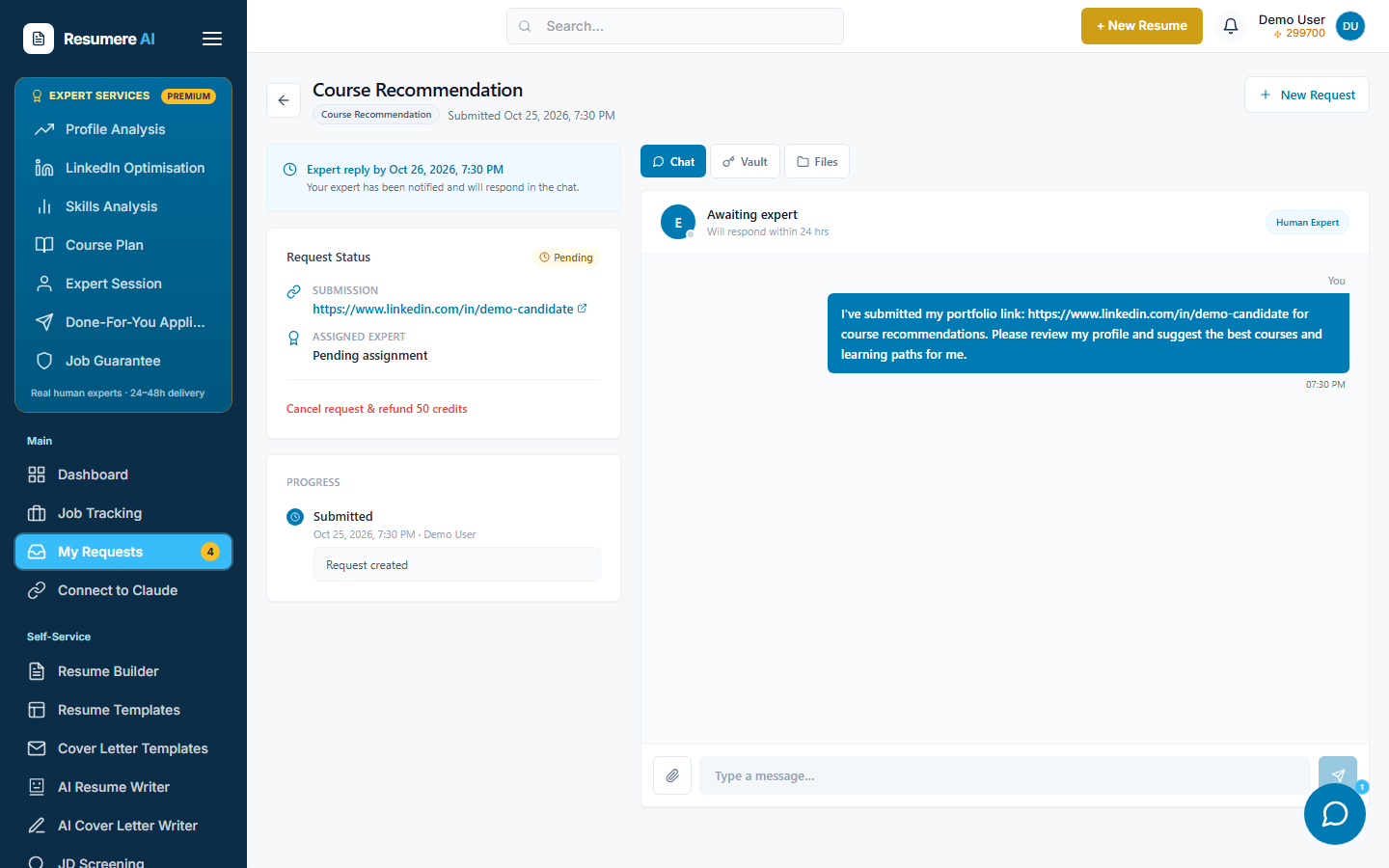Switch to the Files tab
Viewport: 1389px width, 868px height.
pos(817,161)
